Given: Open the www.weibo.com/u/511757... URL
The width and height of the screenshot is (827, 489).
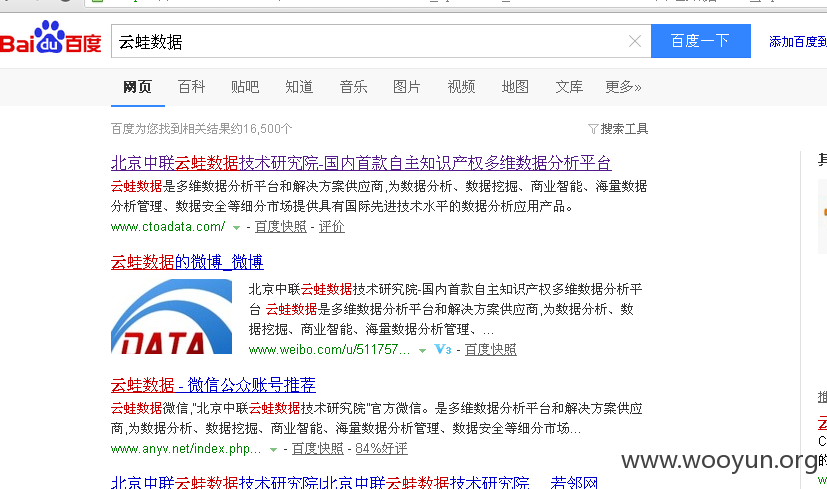Looking at the screenshot, I should pyautogui.click(x=329, y=350).
